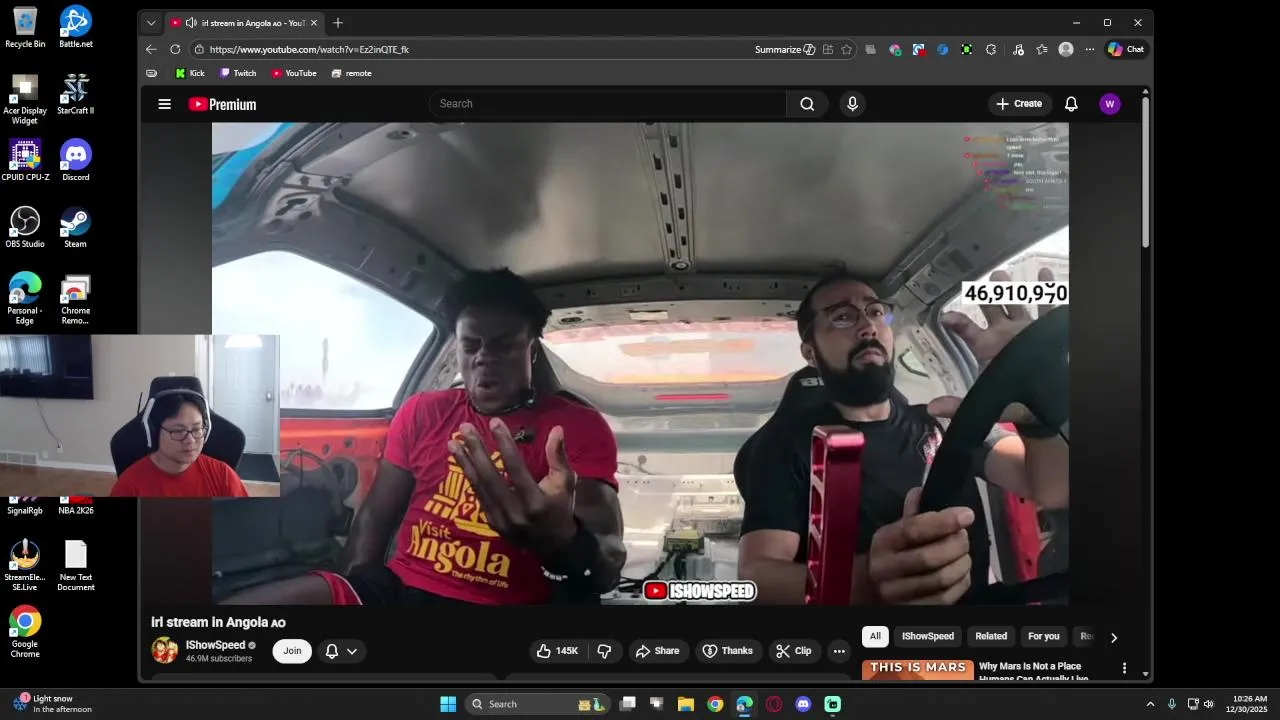Open YouTube bookmark in favorites bar
Viewport: 1280px width, 720px height.
coord(294,73)
